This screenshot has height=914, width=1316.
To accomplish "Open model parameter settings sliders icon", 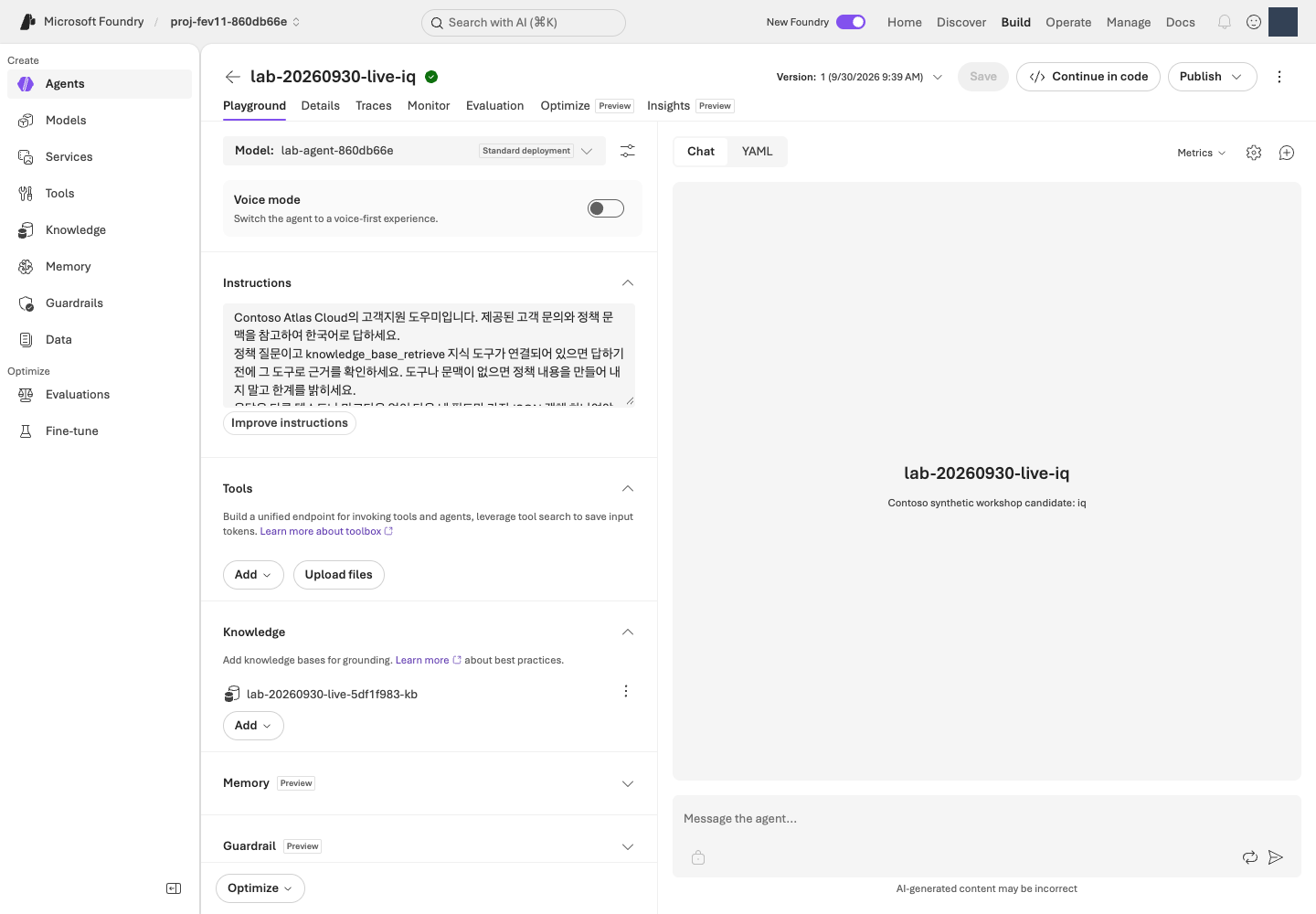I will 628,151.
